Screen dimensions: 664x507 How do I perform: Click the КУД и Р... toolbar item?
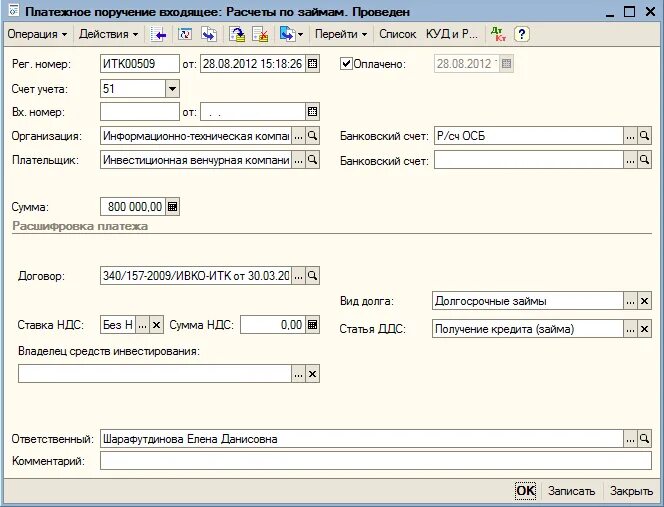click(452, 34)
